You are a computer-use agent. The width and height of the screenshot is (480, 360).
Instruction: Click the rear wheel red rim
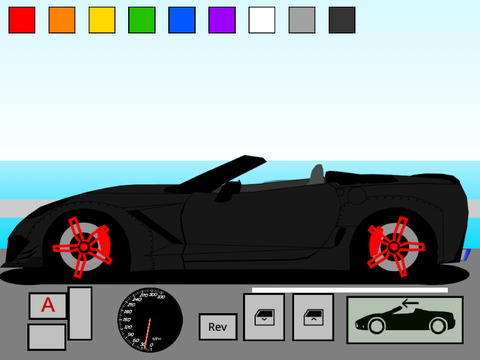tap(395, 247)
